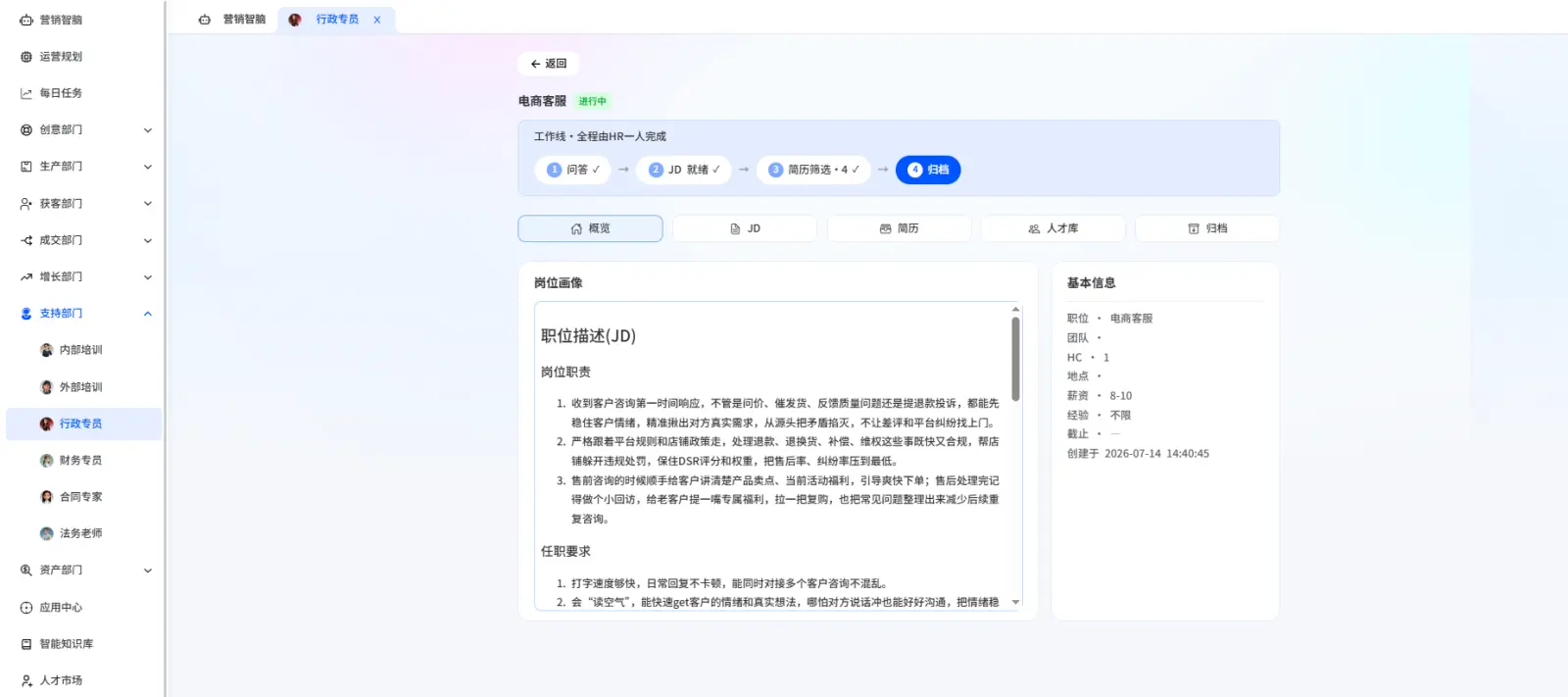Select the 合同专家 avatar
This screenshot has width=1568, height=697.
point(46,497)
